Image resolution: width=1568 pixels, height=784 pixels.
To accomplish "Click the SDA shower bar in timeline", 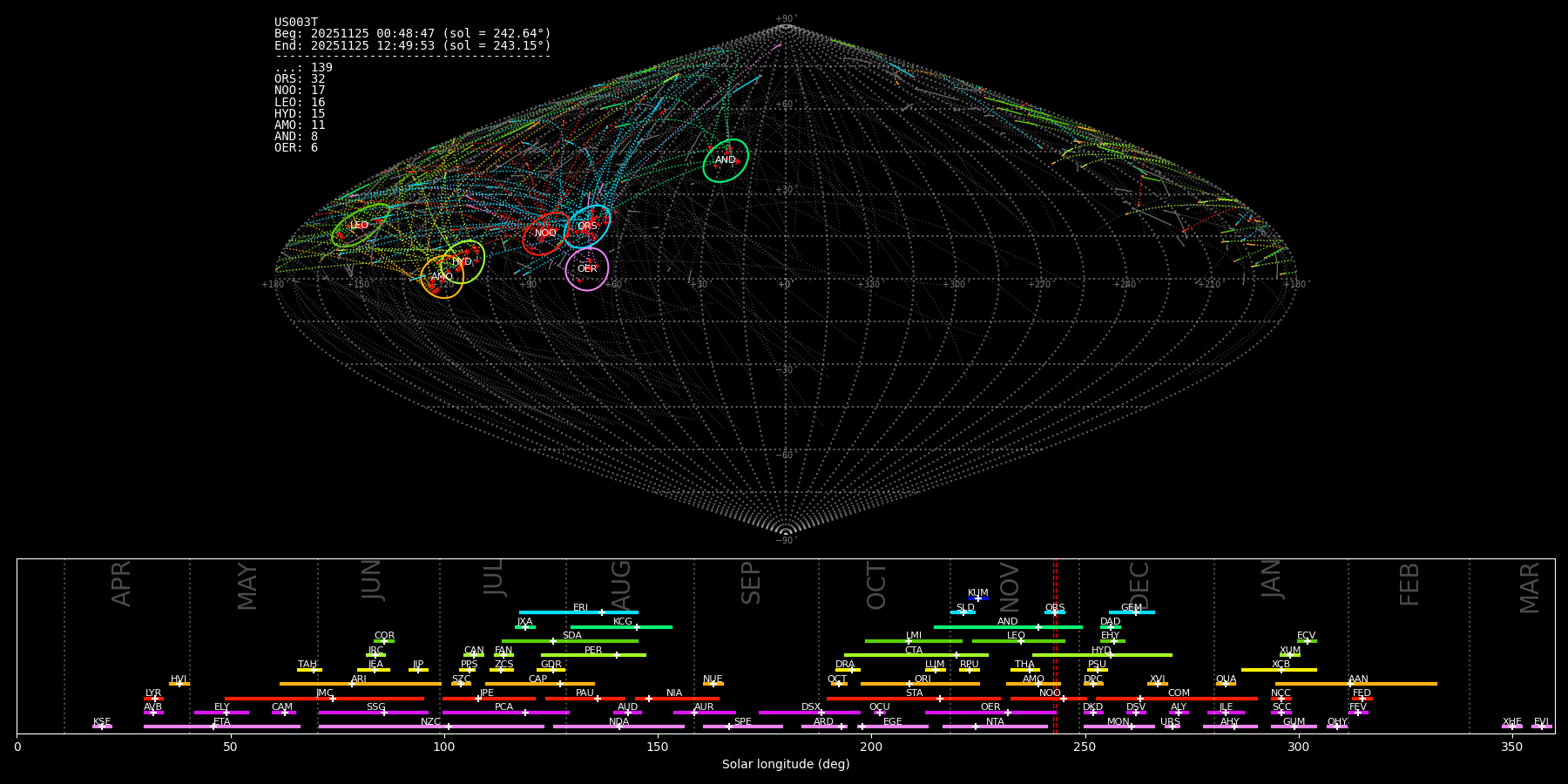I will (570, 641).
